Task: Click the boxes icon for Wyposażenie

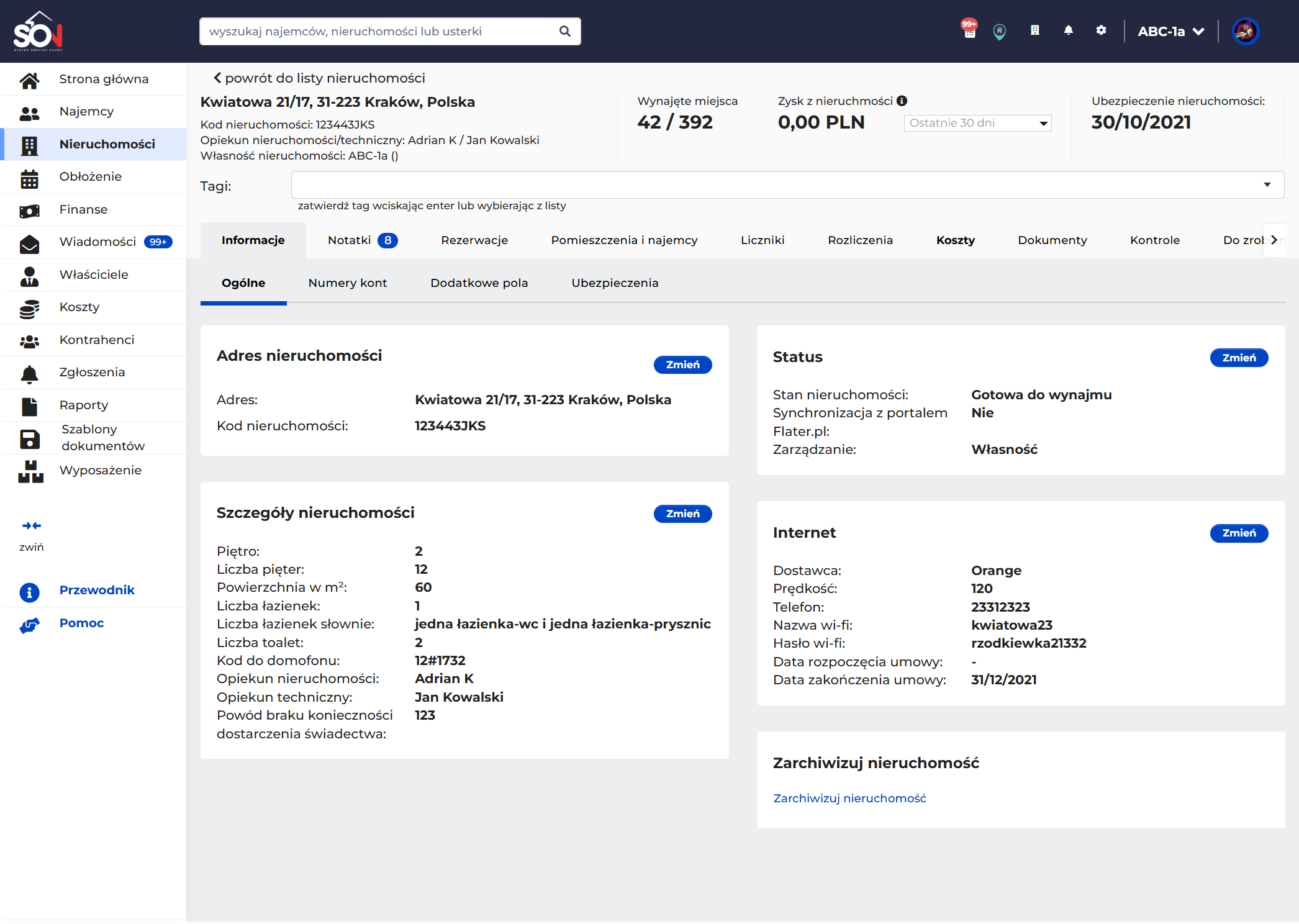Action: click(30, 471)
